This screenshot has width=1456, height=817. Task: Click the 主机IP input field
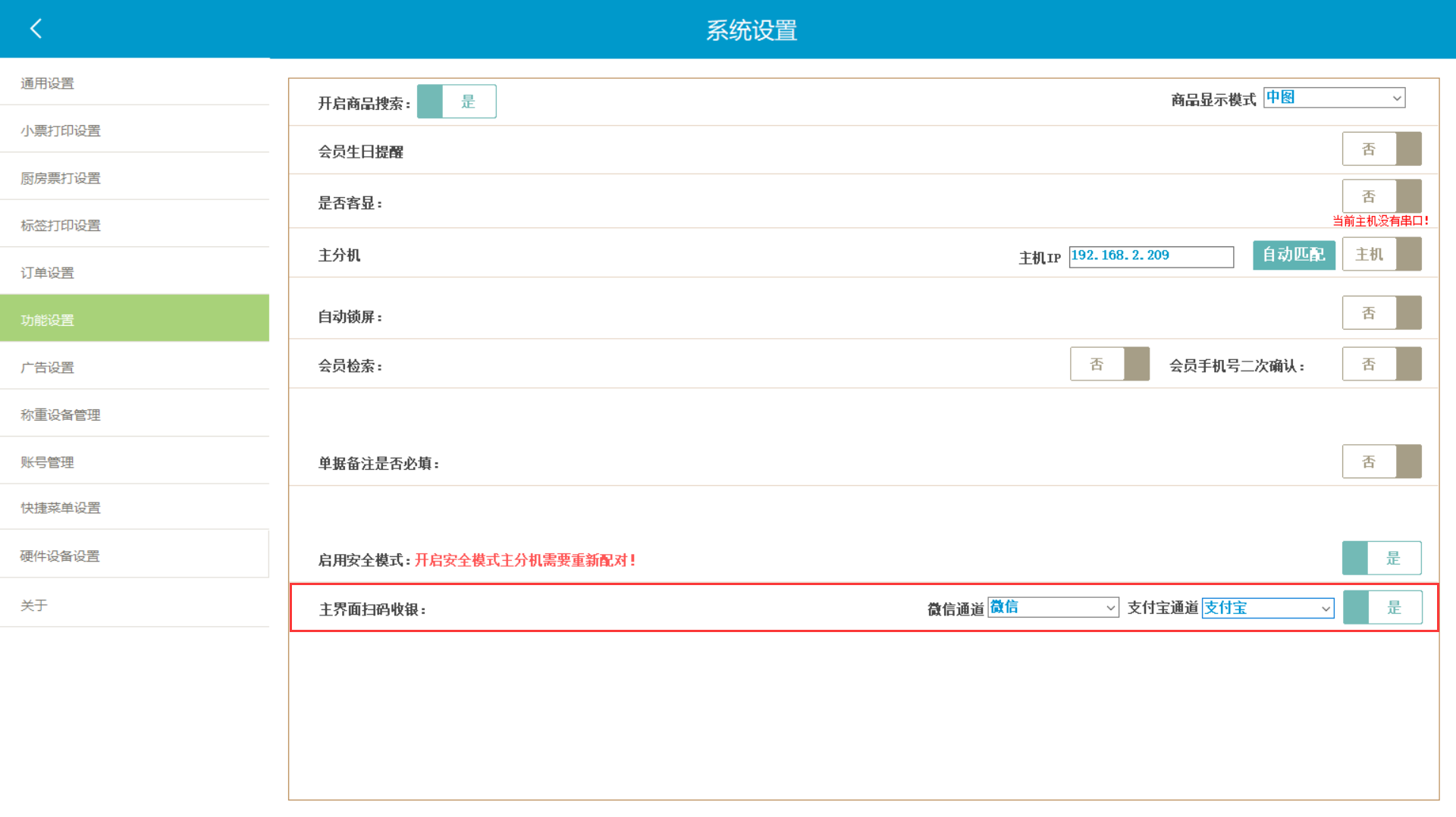[x=1150, y=256]
